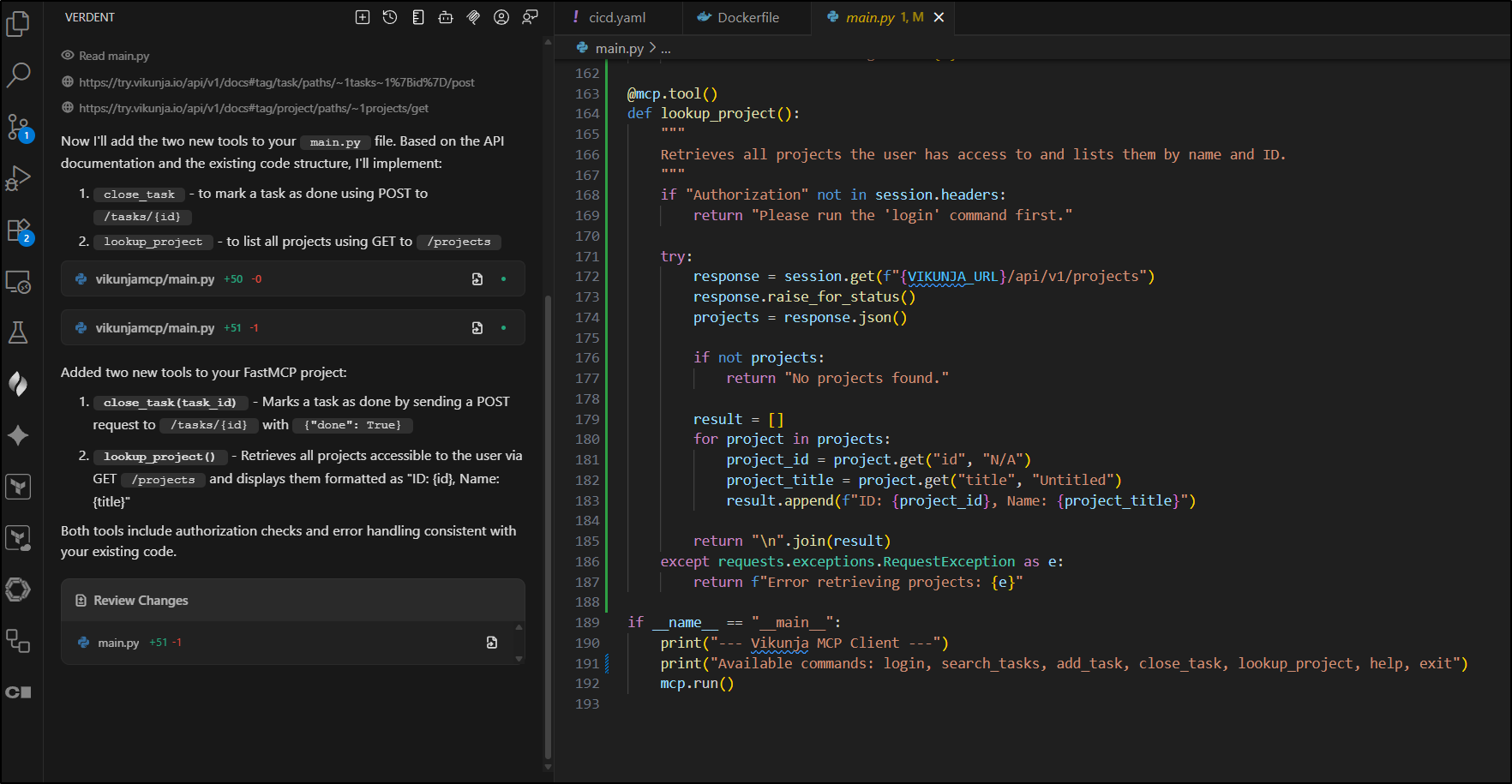Open the Verdent account profile icon
Viewport: 1512px width, 784px height.
pyautogui.click(x=501, y=17)
